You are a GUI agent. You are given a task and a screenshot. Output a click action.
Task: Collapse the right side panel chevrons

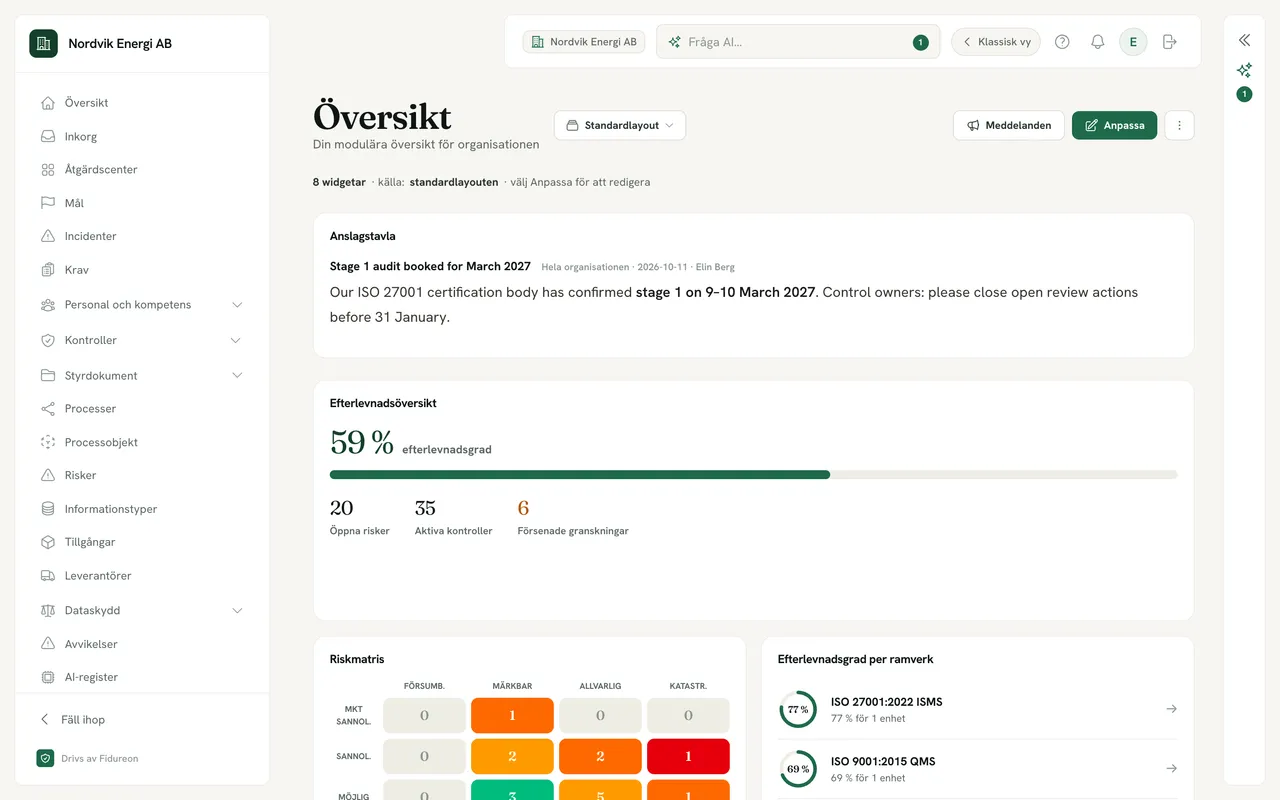(1244, 40)
